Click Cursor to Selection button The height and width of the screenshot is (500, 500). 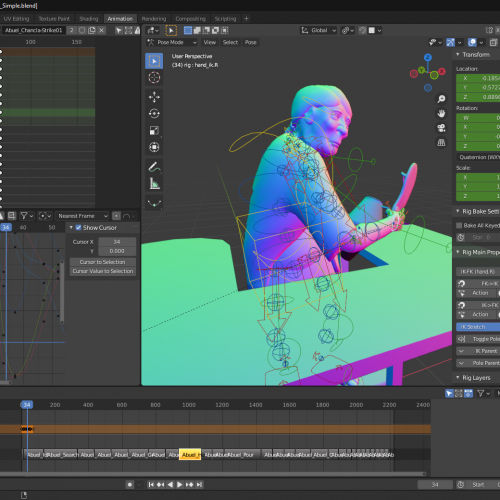[x=103, y=262]
